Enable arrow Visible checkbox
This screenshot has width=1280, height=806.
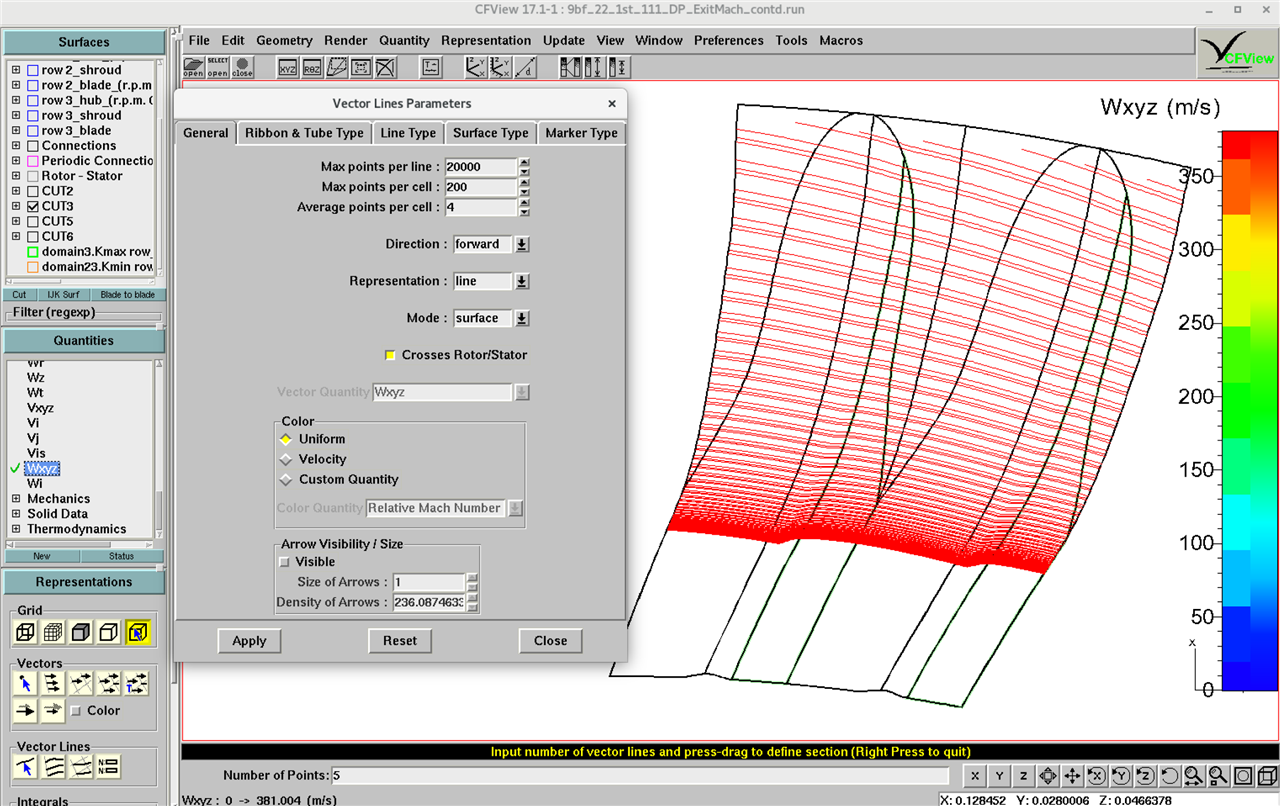pyautogui.click(x=285, y=562)
